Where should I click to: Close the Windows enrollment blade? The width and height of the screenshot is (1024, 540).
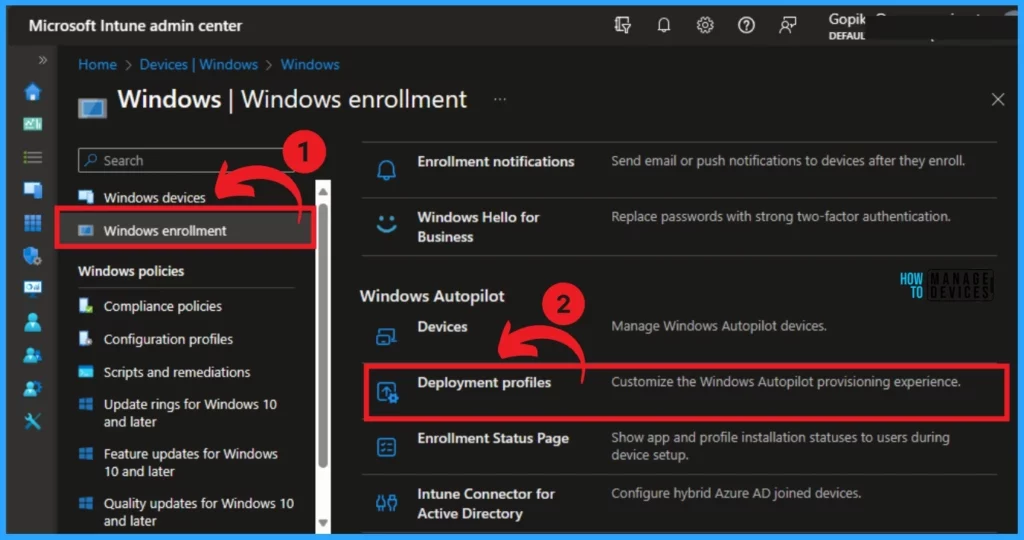998,99
